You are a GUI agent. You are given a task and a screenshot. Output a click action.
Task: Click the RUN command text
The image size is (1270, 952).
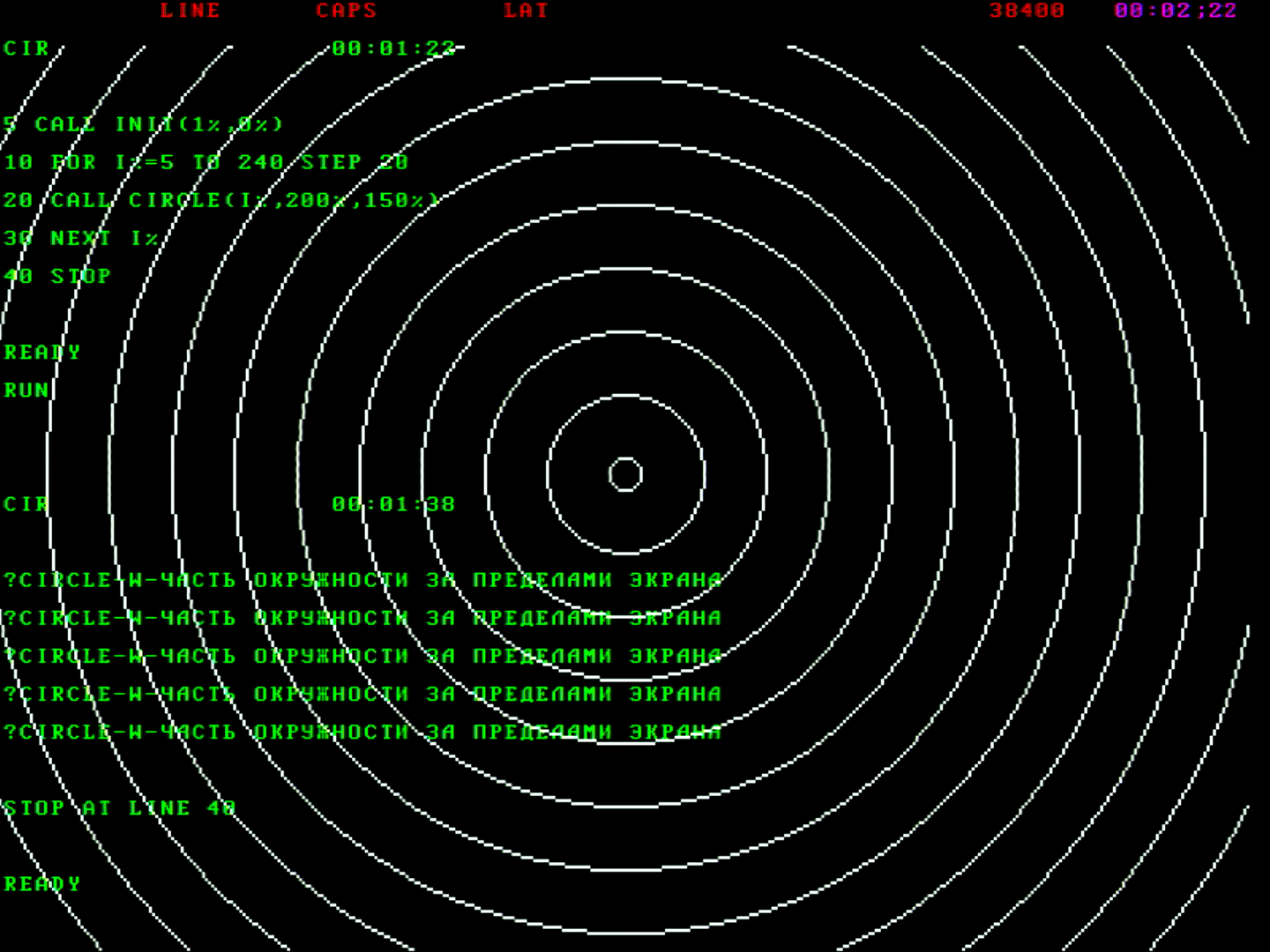pyautogui.click(x=26, y=390)
